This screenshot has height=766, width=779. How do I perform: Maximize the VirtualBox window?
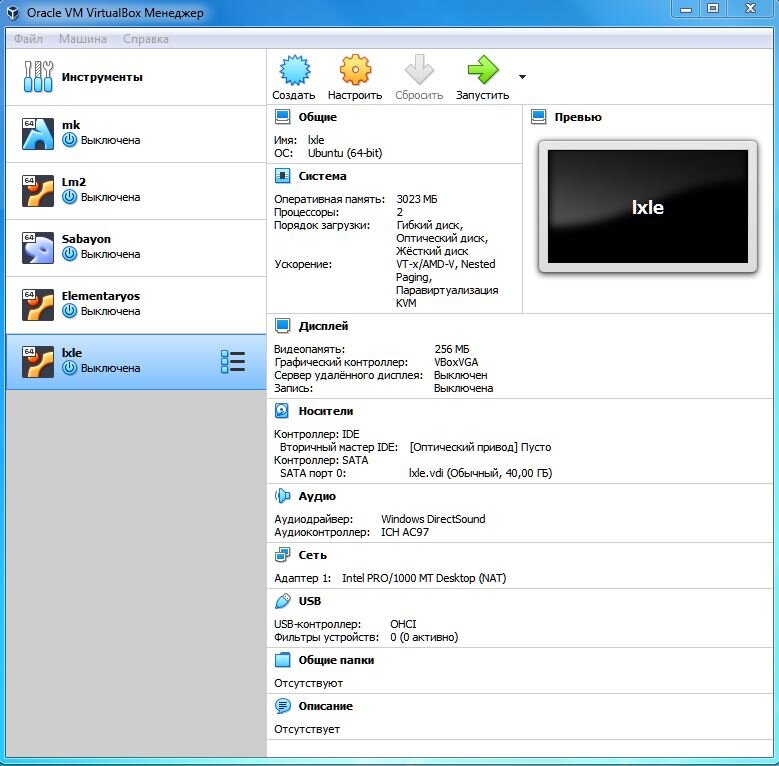pos(713,8)
